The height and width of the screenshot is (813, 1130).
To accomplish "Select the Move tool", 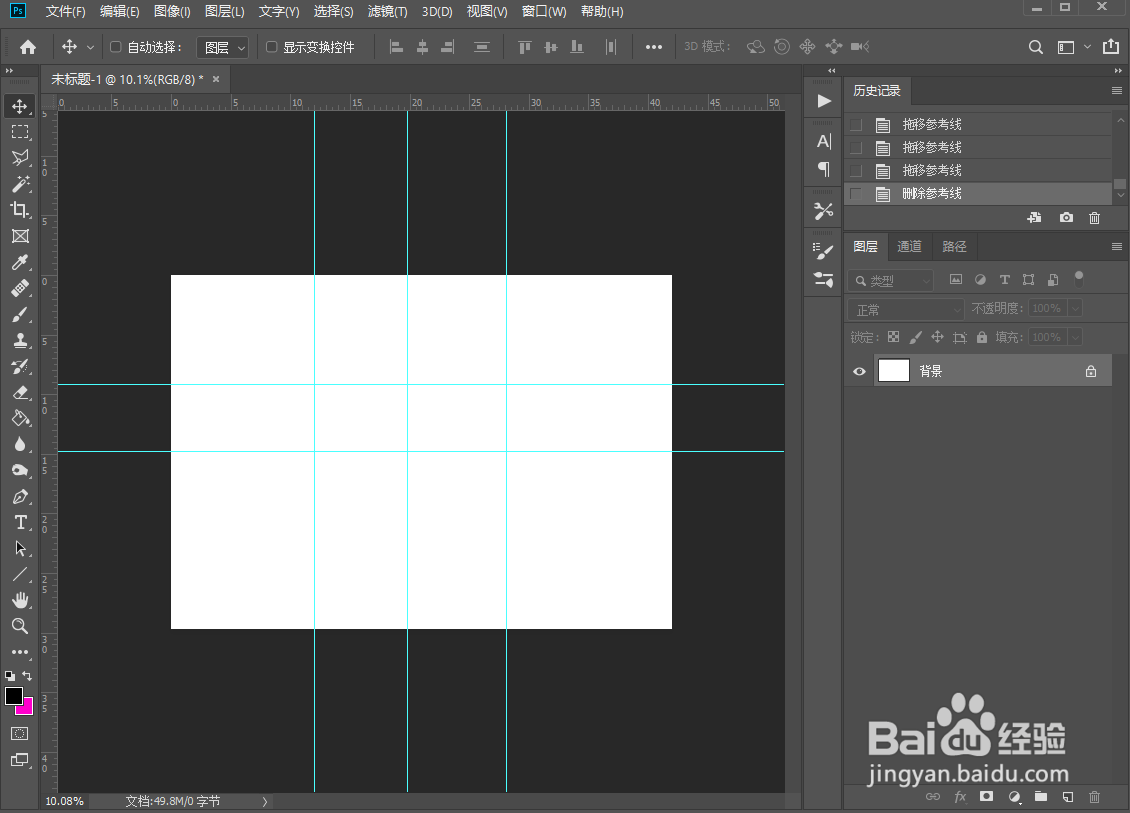I will [x=20, y=105].
